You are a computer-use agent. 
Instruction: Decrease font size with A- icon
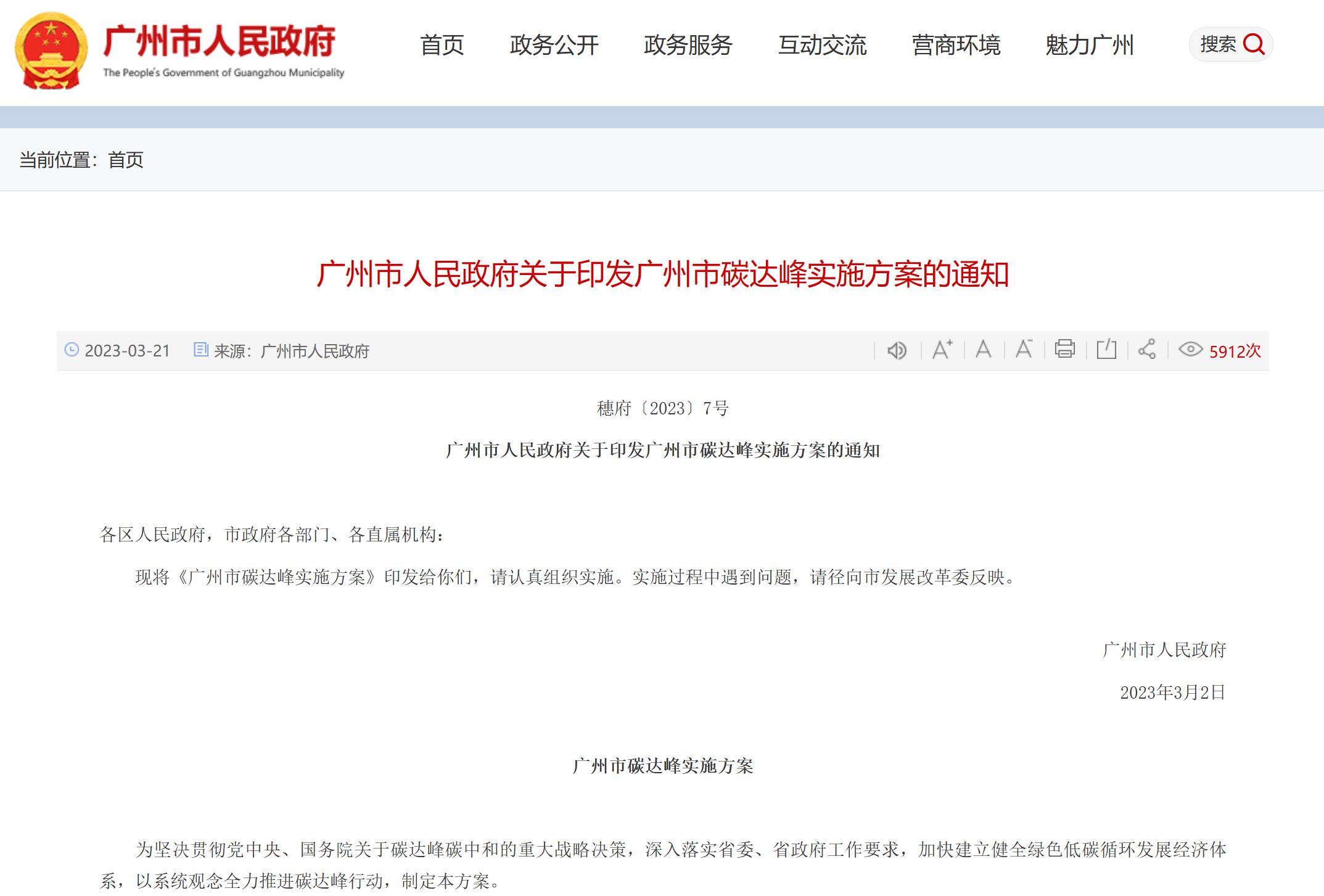coord(1024,349)
